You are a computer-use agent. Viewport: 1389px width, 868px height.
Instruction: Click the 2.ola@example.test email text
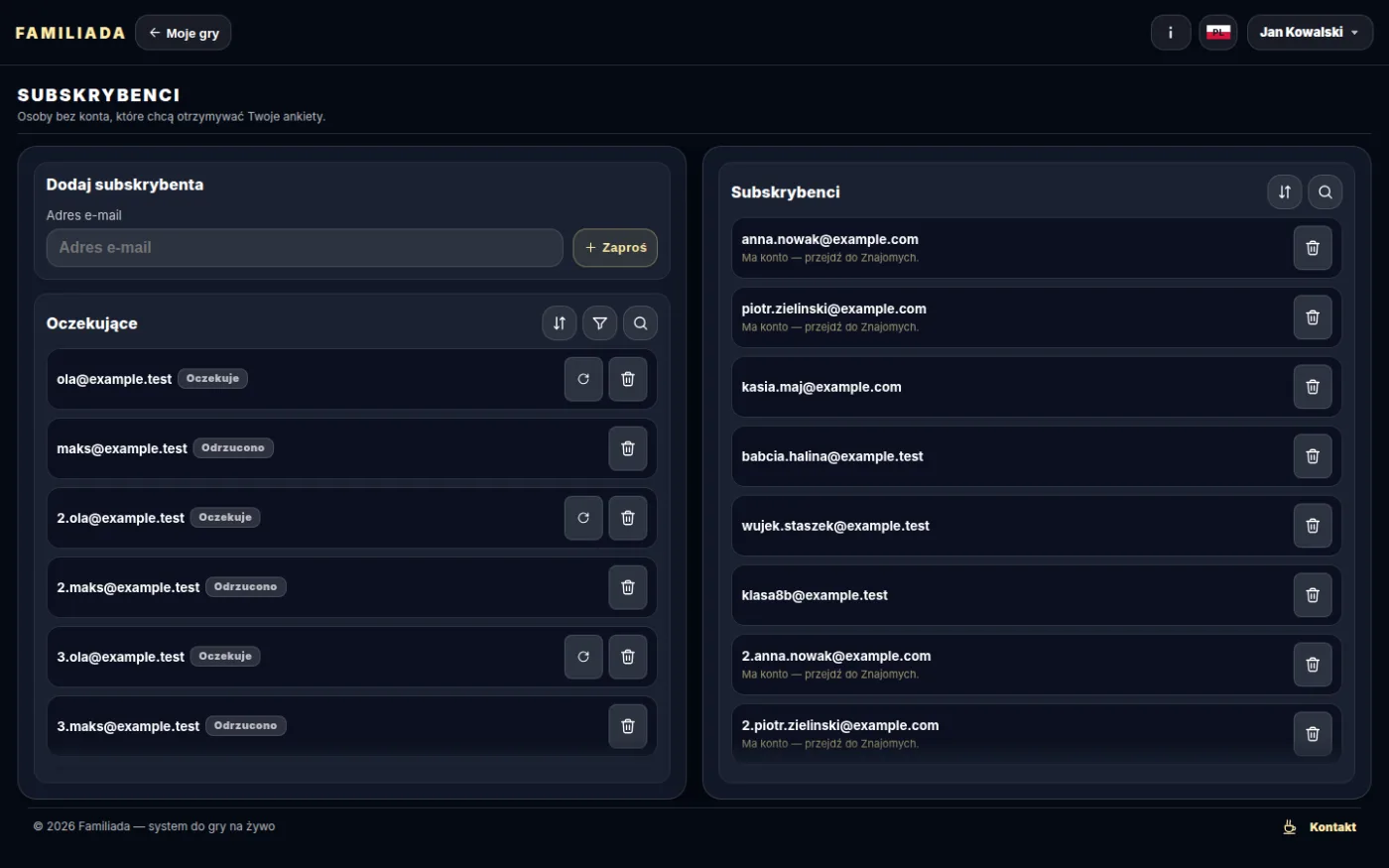120,518
